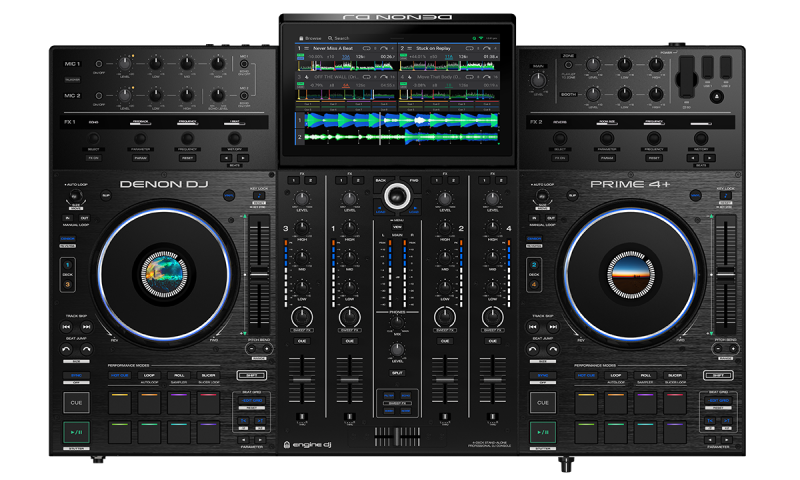The height and width of the screenshot is (480, 800).
Task: Tap the left deck beat jump backward button
Action: 66,349
